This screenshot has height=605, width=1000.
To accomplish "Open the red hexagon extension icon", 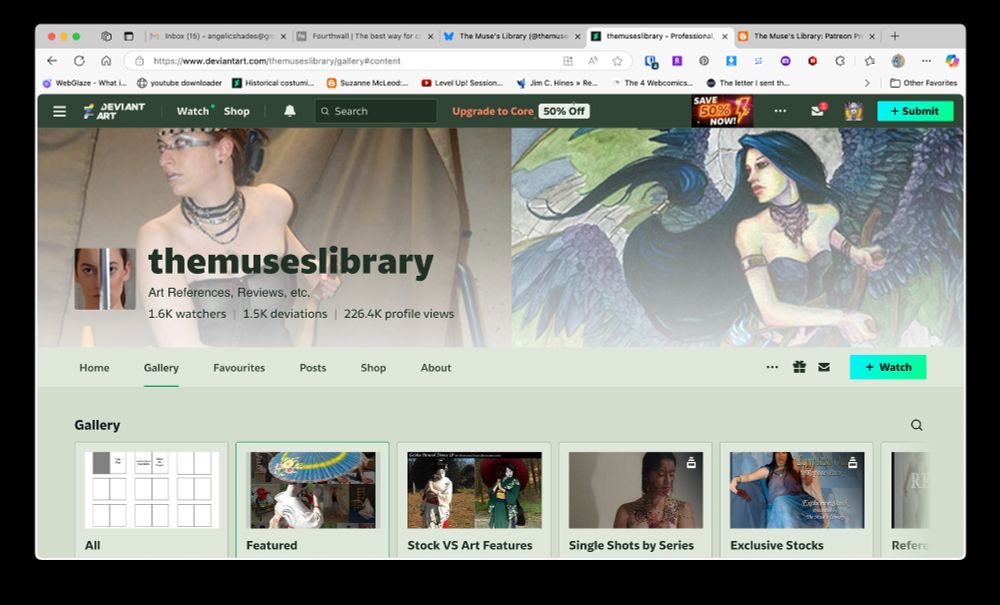I will 812,61.
